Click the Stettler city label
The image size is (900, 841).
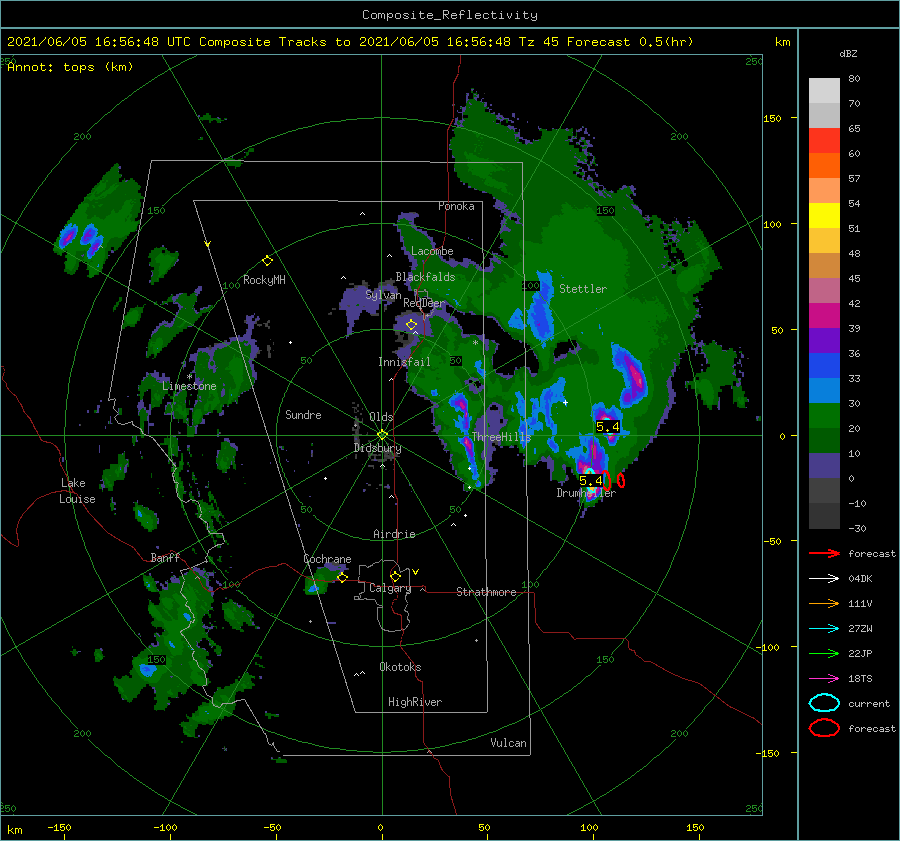pyautogui.click(x=583, y=289)
